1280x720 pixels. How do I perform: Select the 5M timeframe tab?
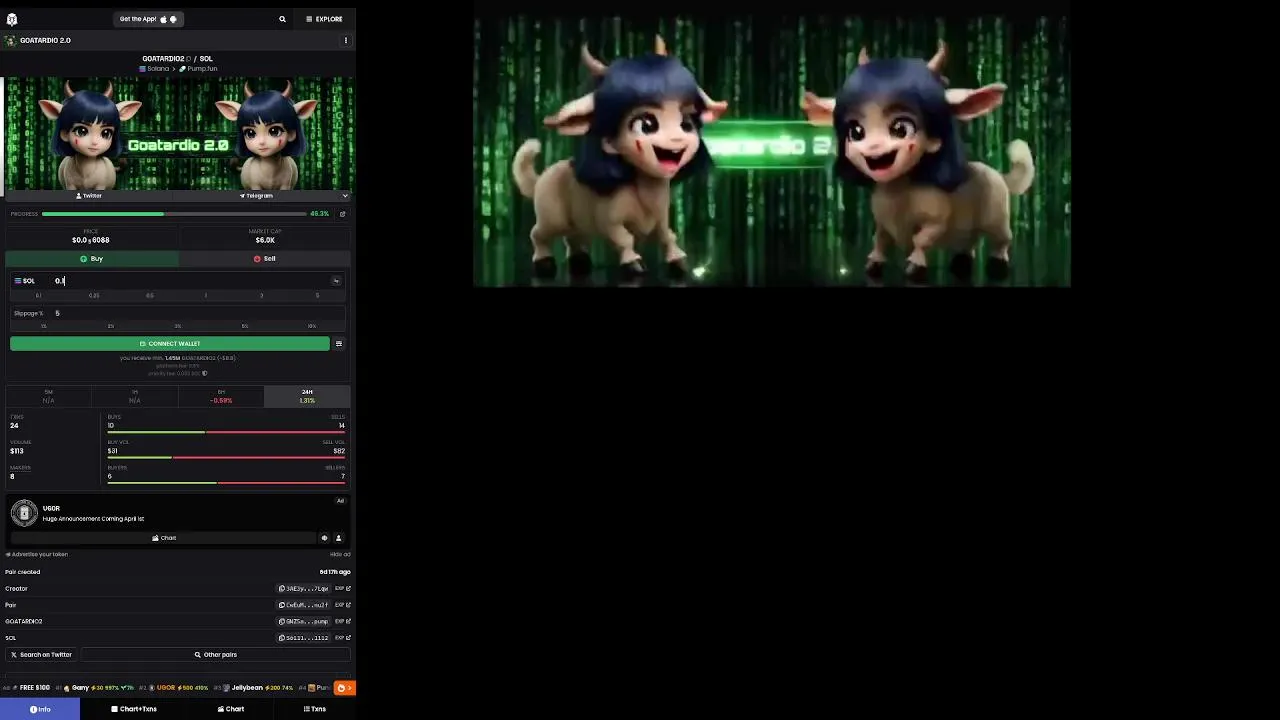[x=49, y=396]
